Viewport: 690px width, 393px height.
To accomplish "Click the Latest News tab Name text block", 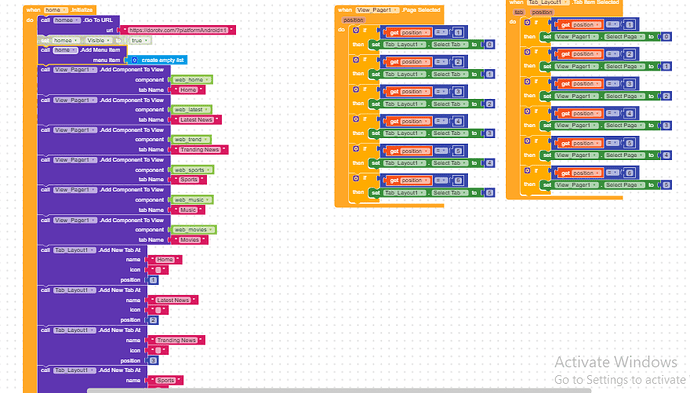I will (x=196, y=120).
